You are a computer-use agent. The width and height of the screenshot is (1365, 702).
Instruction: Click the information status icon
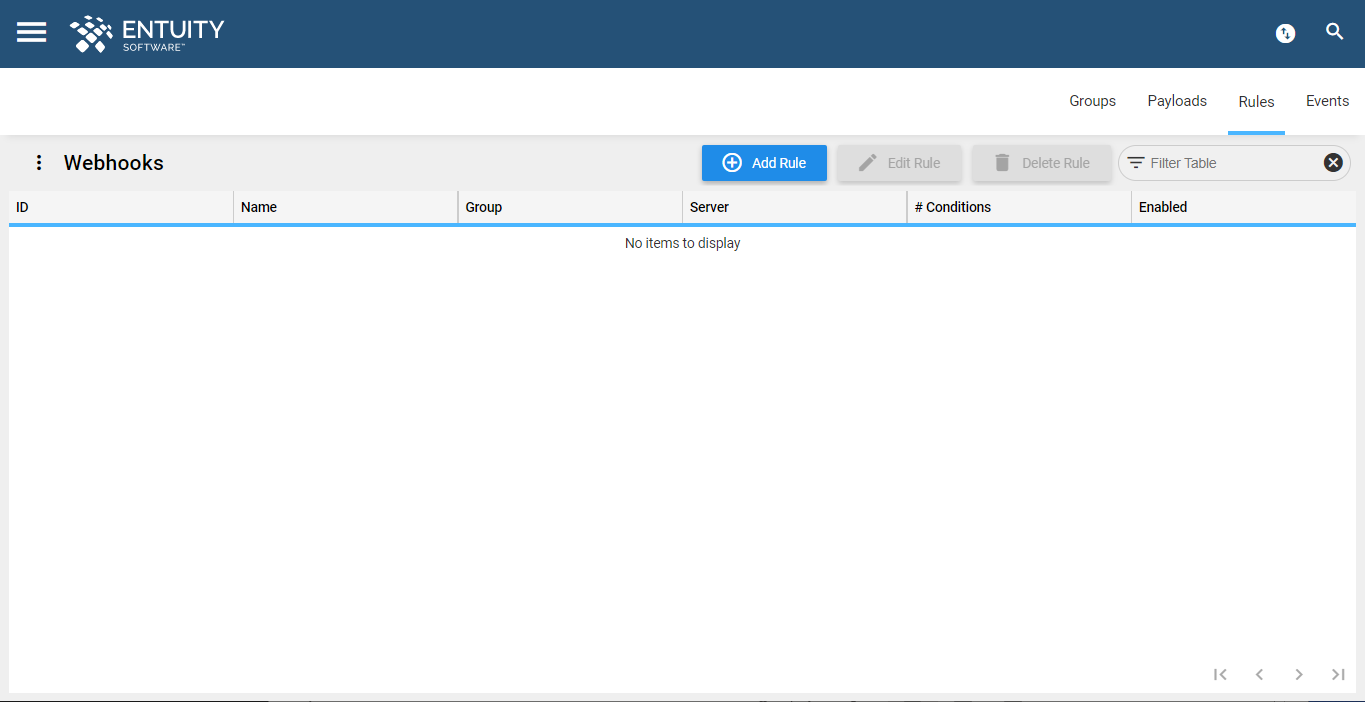1285,33
